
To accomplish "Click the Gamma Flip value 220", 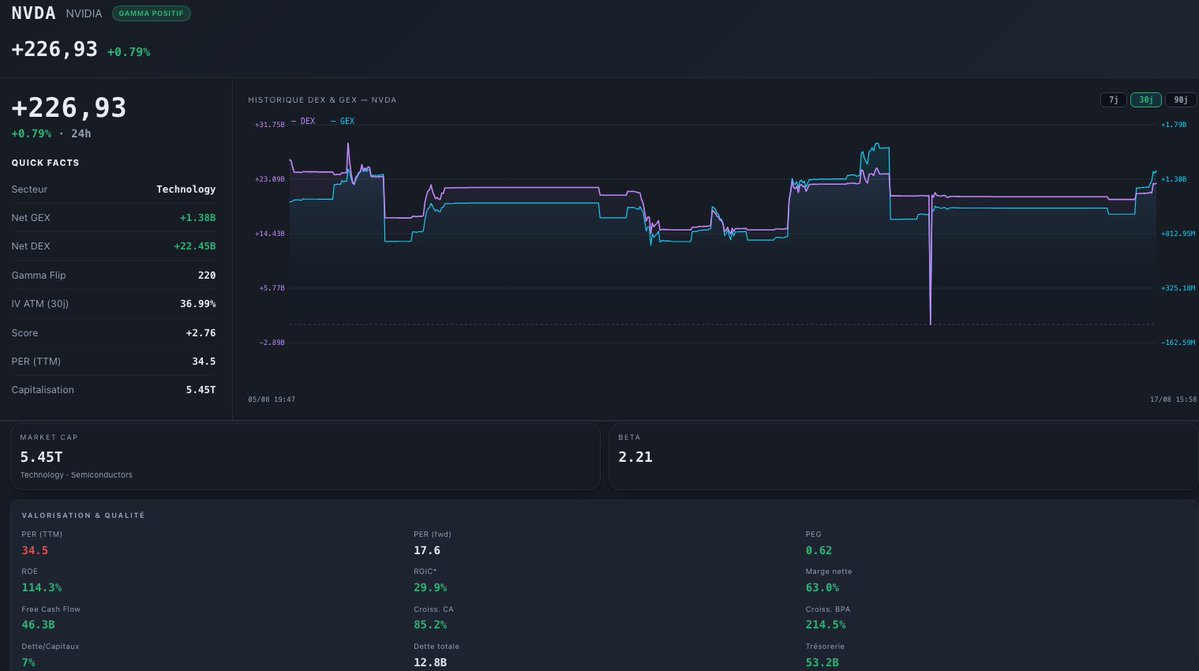I will (x=206, y=275).
